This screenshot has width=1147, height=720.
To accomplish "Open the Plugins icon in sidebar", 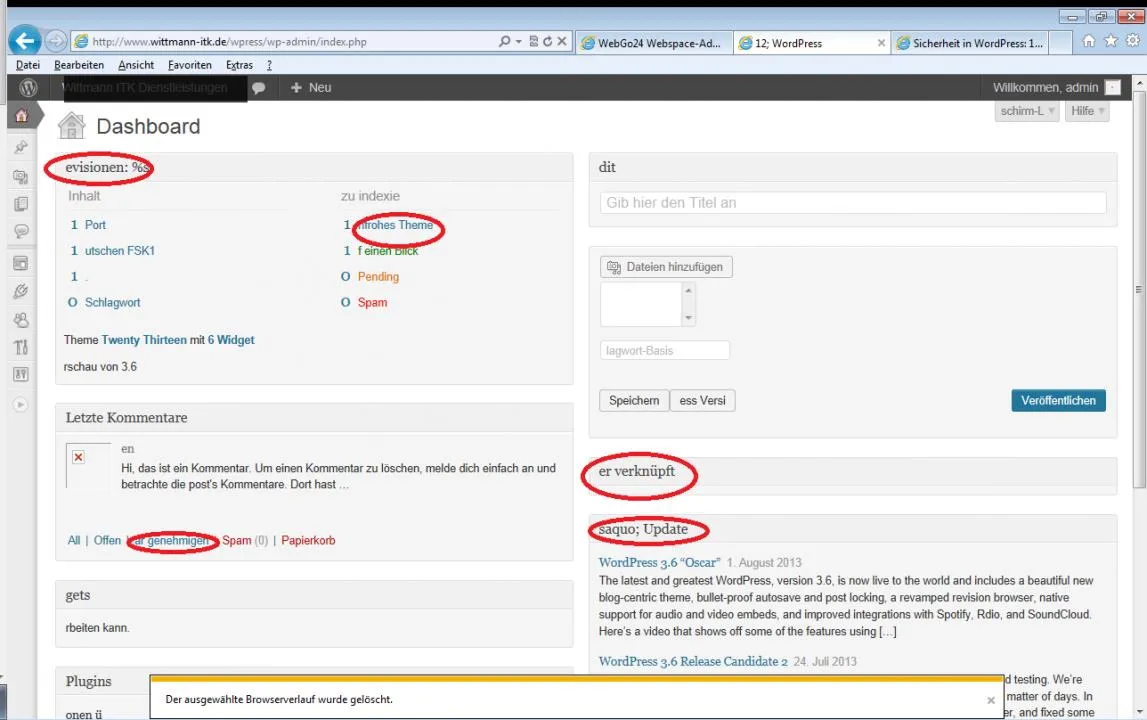I will pyautogui.click(x=21, y=291).
